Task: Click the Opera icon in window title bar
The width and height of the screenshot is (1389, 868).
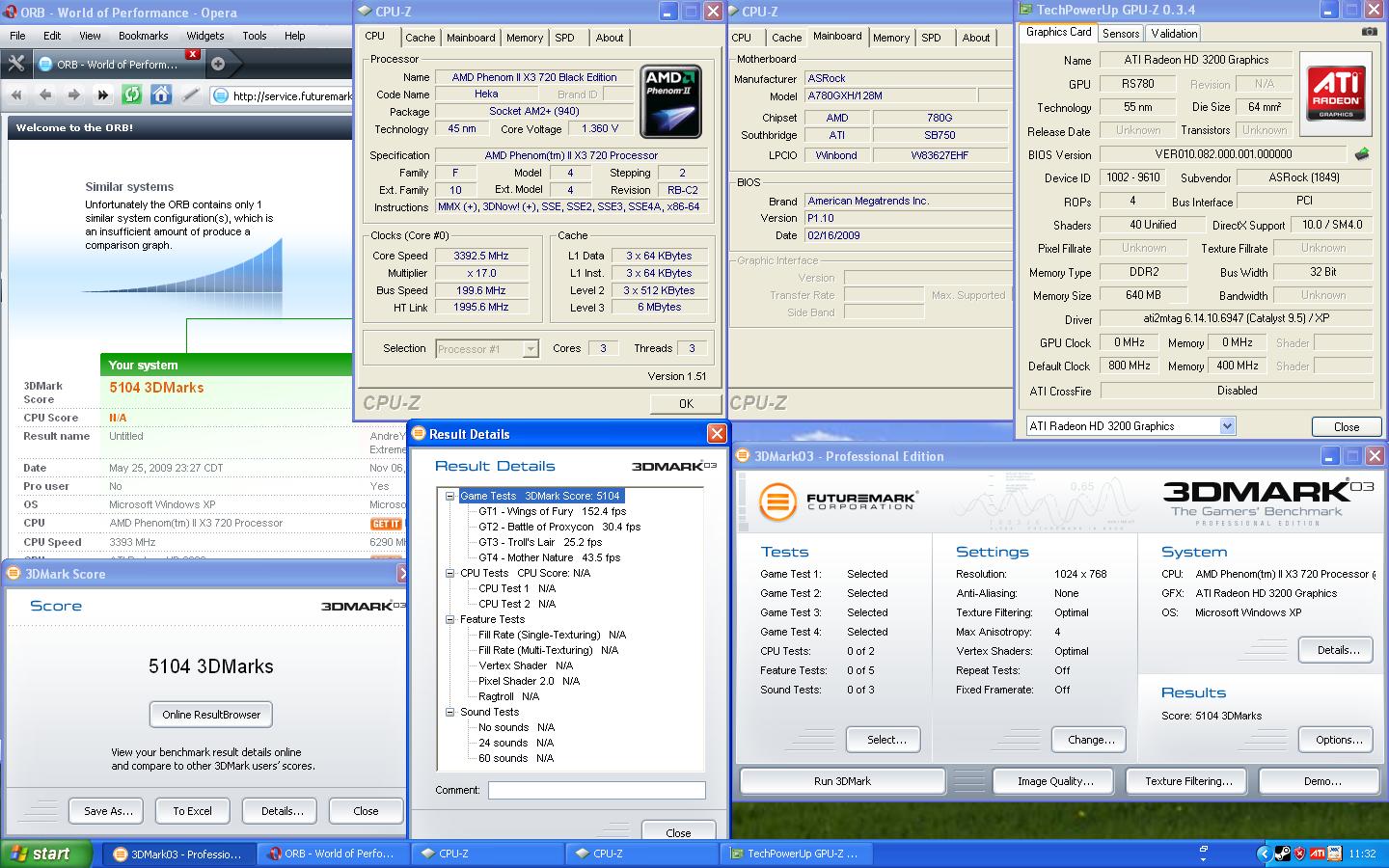Action: point(11,13)
